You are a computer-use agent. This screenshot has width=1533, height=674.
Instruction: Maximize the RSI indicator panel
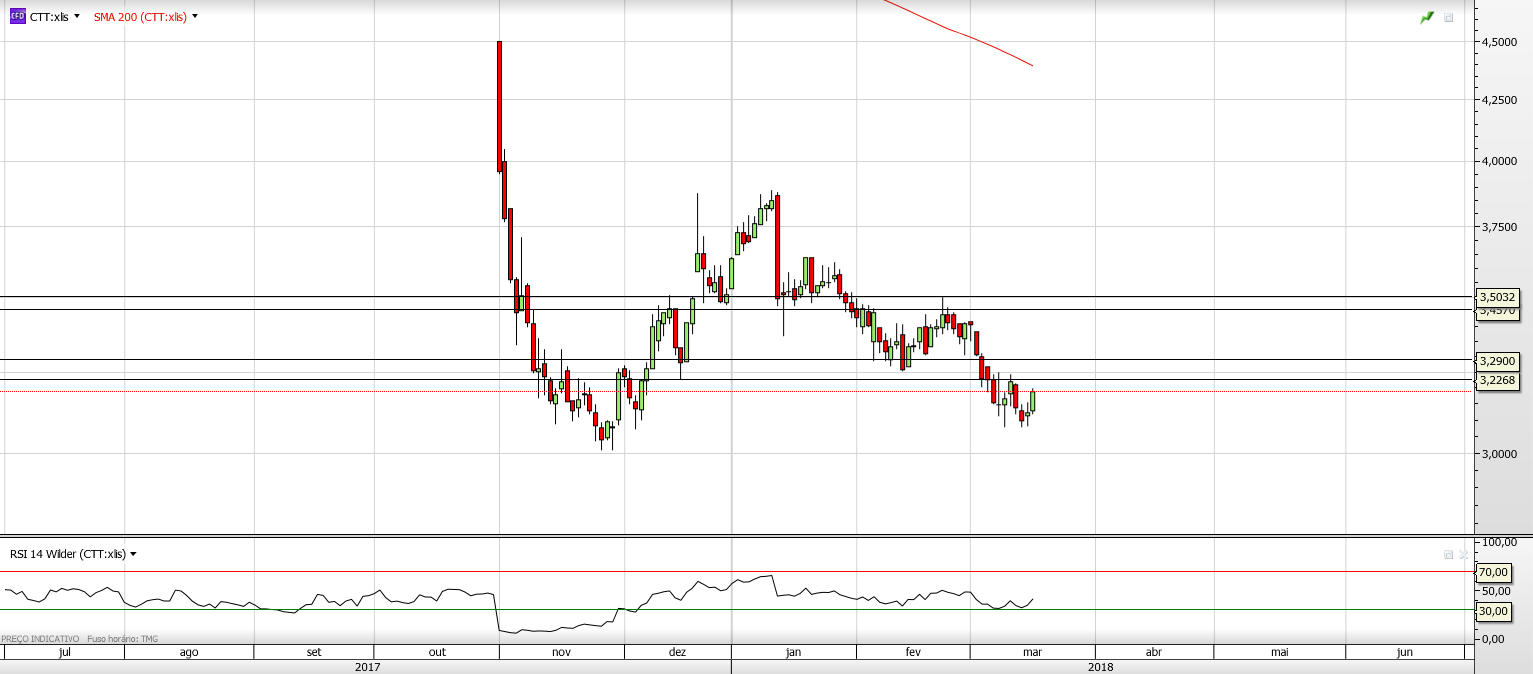pos(1448,554)
